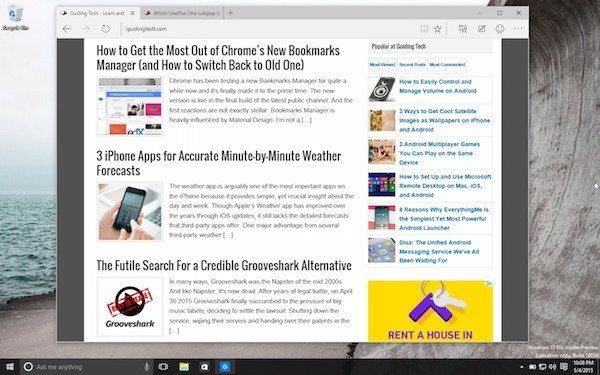Select the Most Commented tab

447,65
